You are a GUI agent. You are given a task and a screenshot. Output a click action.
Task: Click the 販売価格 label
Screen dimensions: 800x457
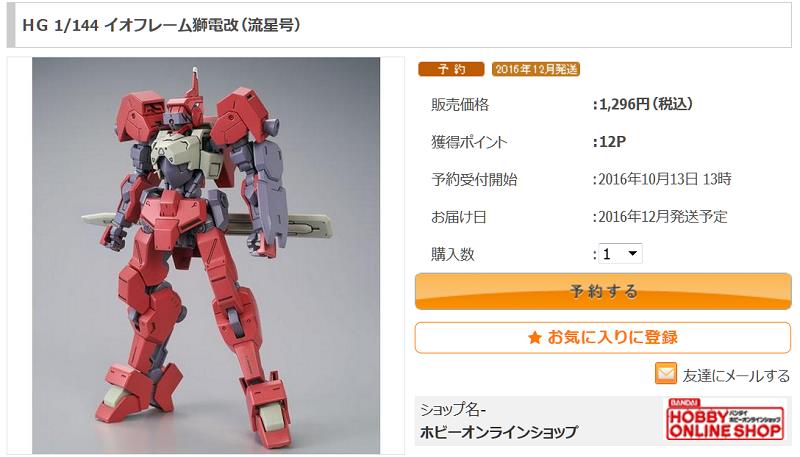click(x=460, y=105)
